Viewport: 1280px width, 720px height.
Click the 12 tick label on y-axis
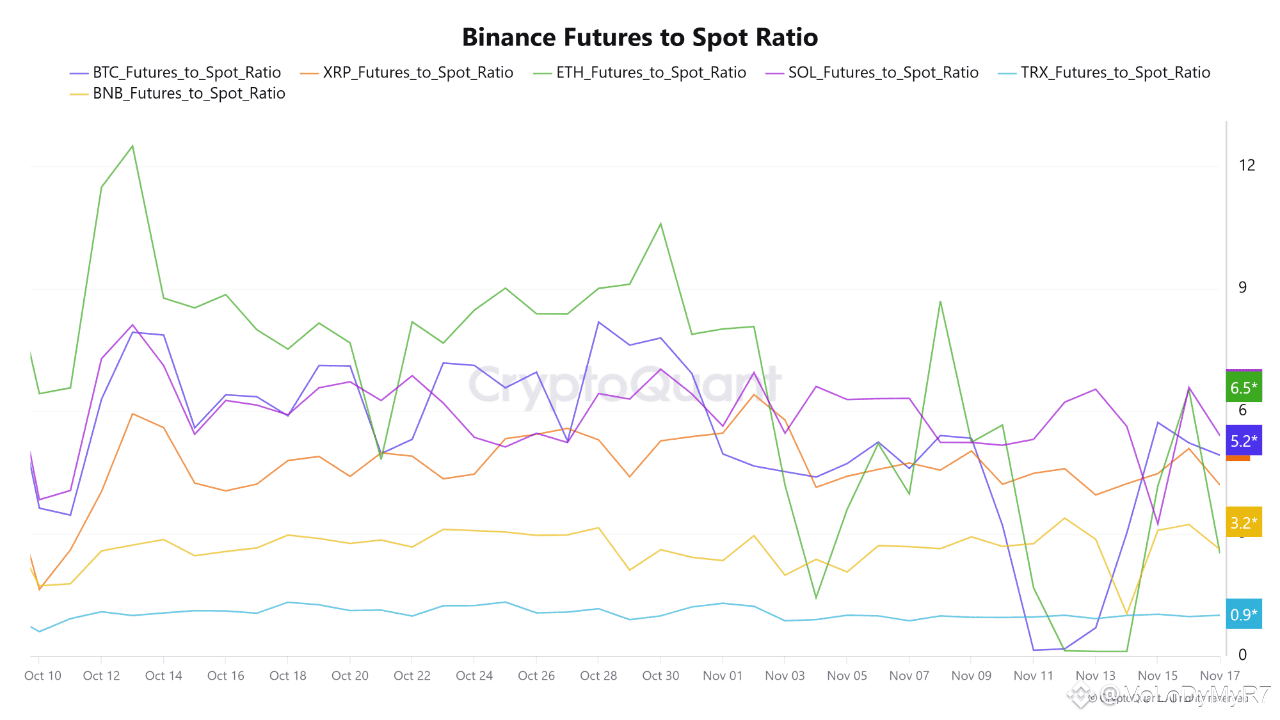point(1246,165)
